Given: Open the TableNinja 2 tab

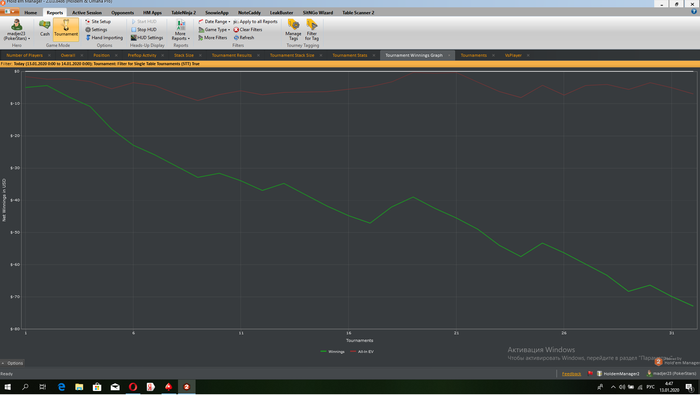Looking at the screenshot, I should [x=183, y=12].
